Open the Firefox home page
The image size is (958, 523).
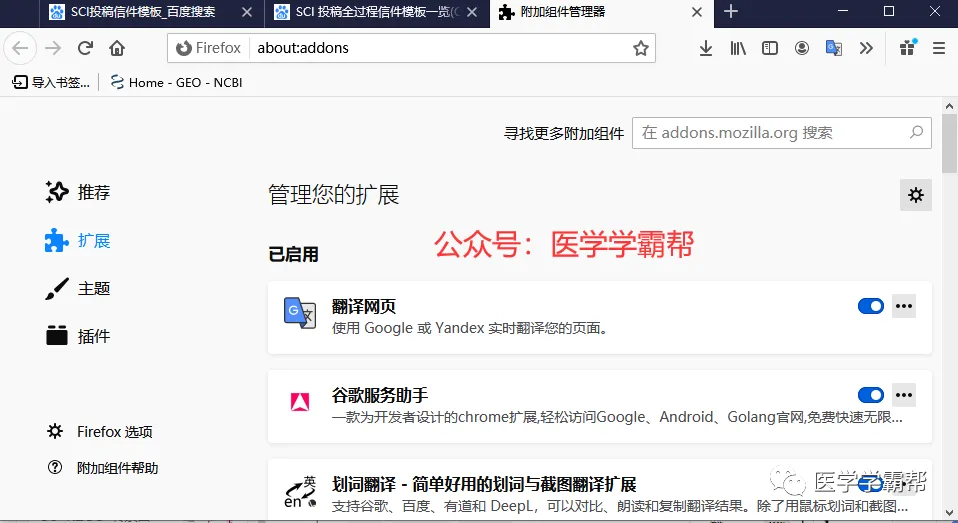tap(117, 48)
